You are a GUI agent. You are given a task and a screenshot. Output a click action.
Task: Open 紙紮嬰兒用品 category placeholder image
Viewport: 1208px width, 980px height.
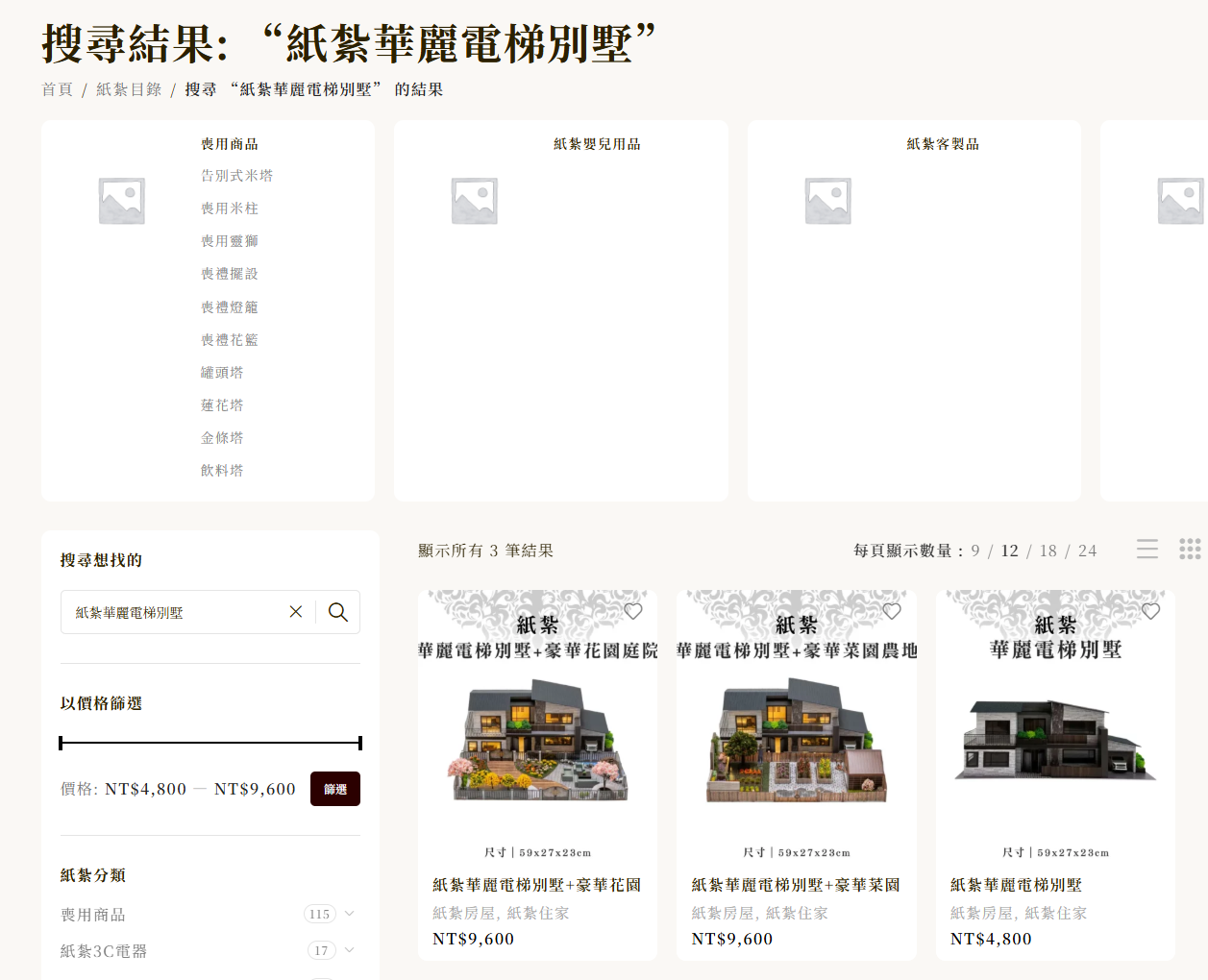pyautogui.click(x=475, y=201)
